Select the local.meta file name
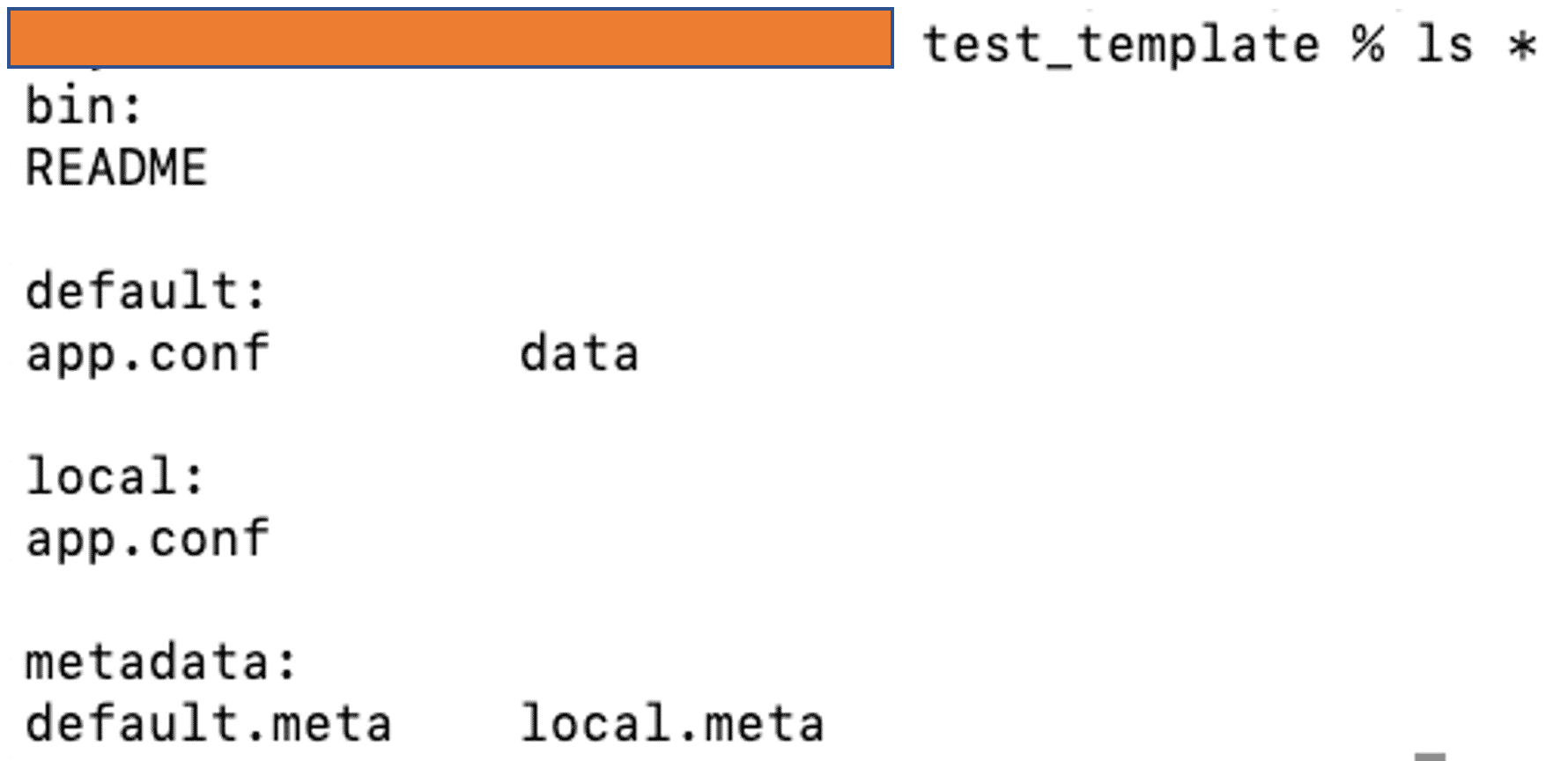This screenshot has height=761, width=1568. pos(672,723)
